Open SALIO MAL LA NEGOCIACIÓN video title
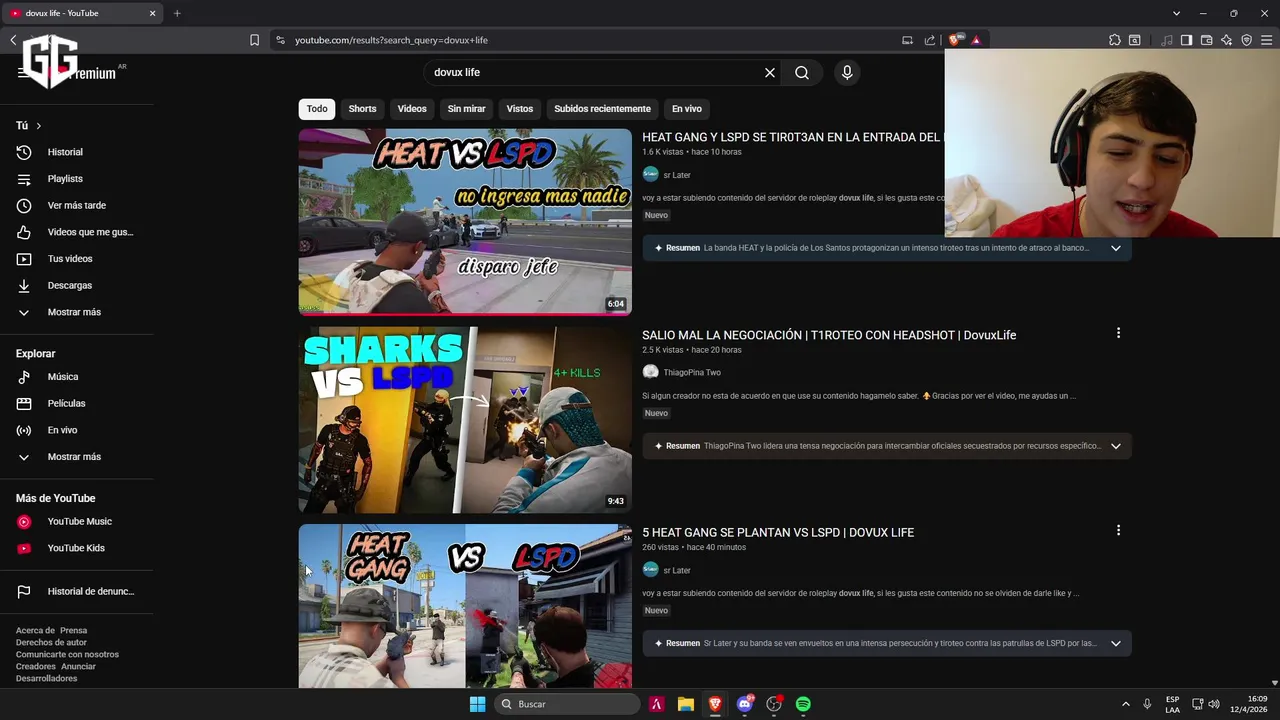1280x720 pixels. [829, 335]
